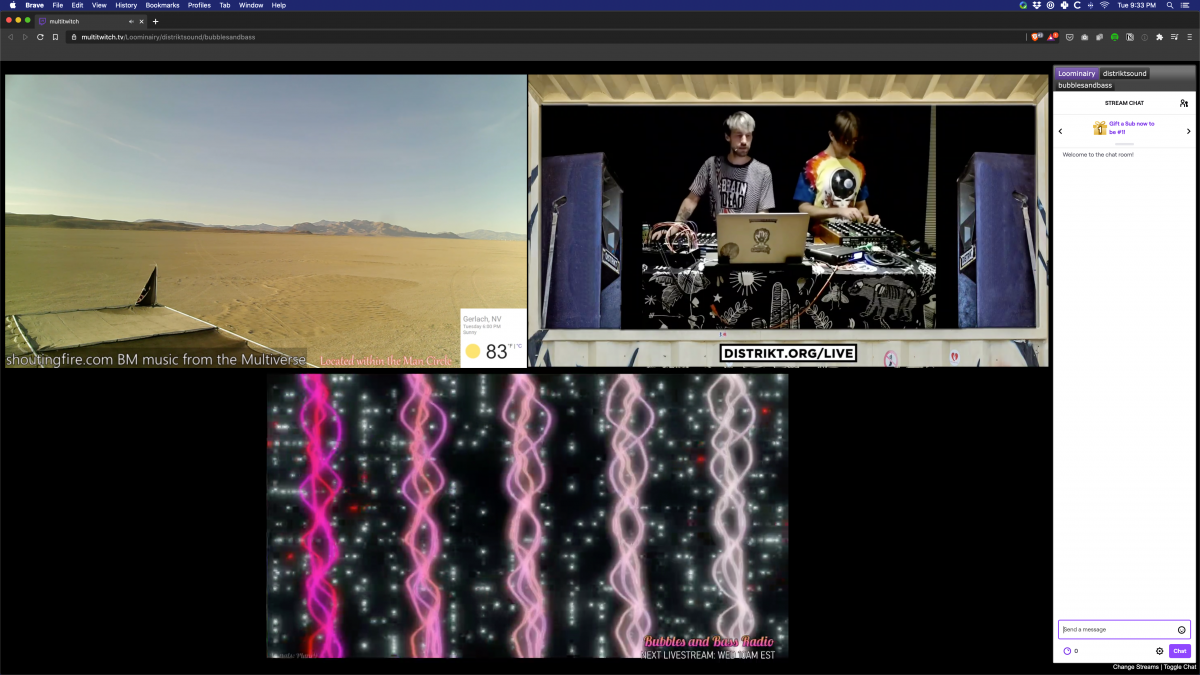The width and height of the screenshot is (1200, 675).
Task: Click the overlapping-pages extension icon
Action: (x=1098, y=37)
